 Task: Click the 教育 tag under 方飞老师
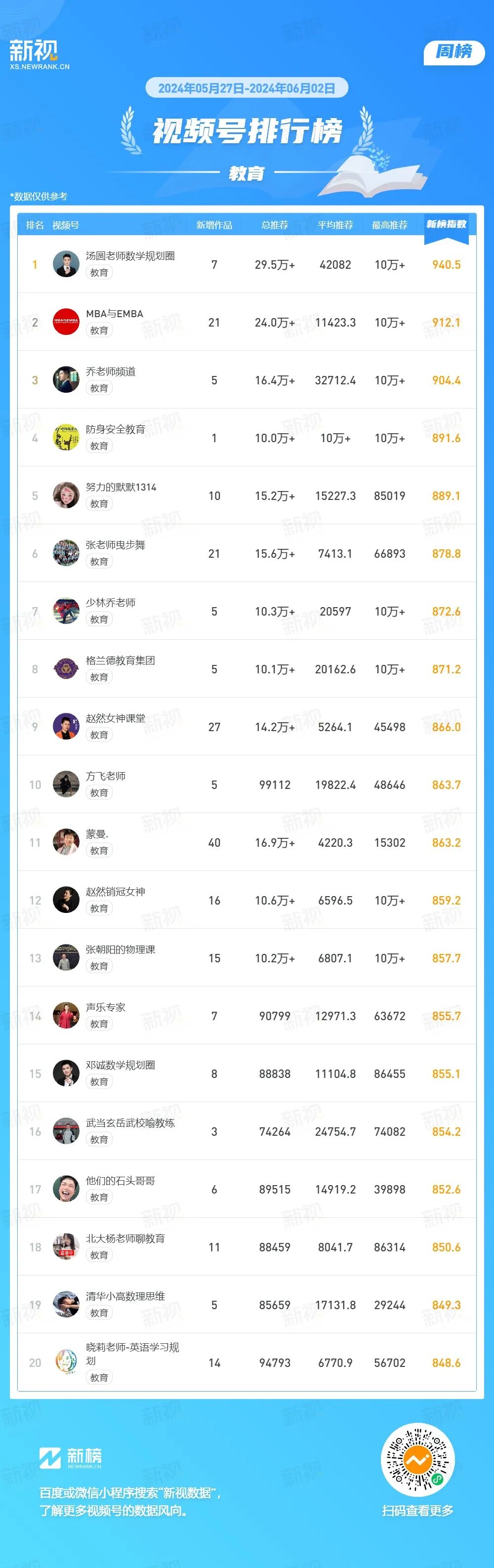pyautogui.click(x=99, y=793)
